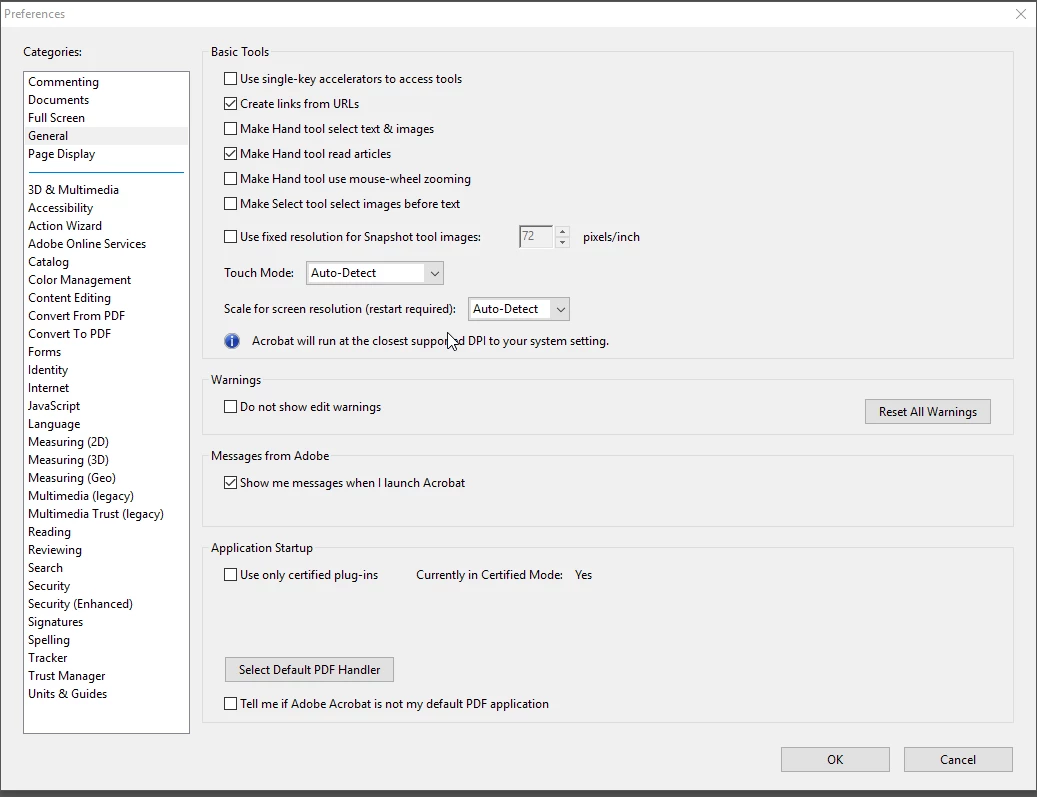Enable fixed resolution for Snapshot tool images

230,237
